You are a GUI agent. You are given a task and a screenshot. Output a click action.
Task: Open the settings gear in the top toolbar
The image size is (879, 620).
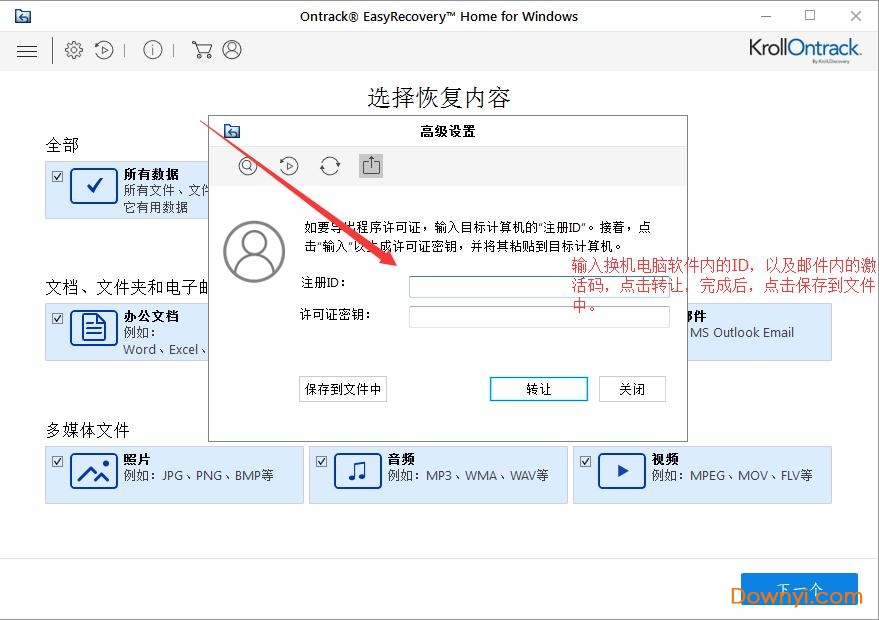(73, 49)
